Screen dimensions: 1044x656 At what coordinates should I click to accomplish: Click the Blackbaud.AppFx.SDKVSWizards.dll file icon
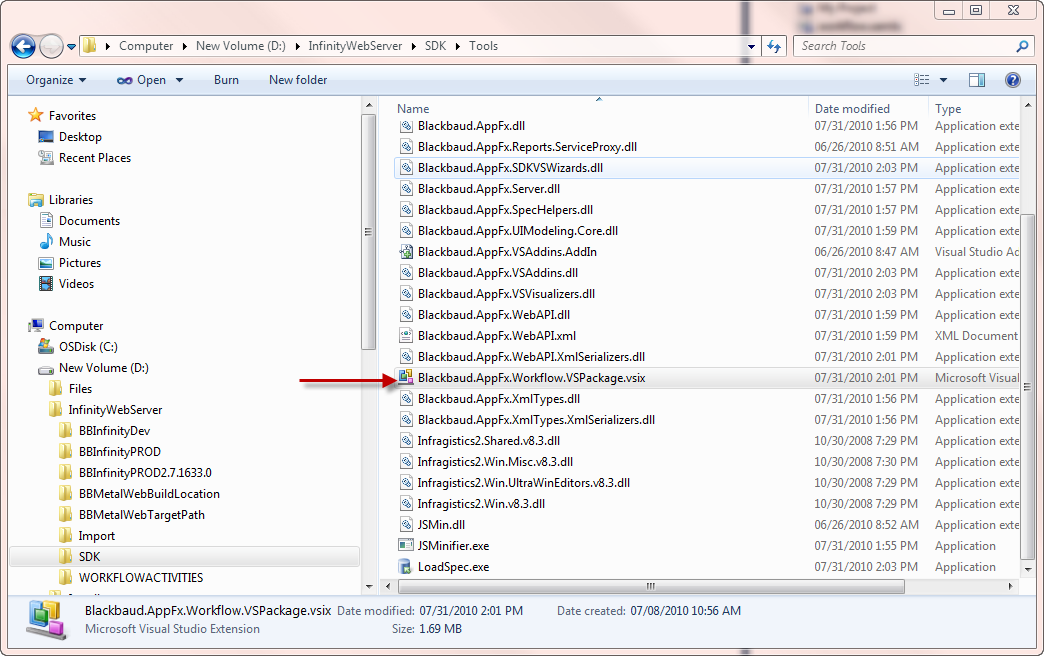point(405,168)
